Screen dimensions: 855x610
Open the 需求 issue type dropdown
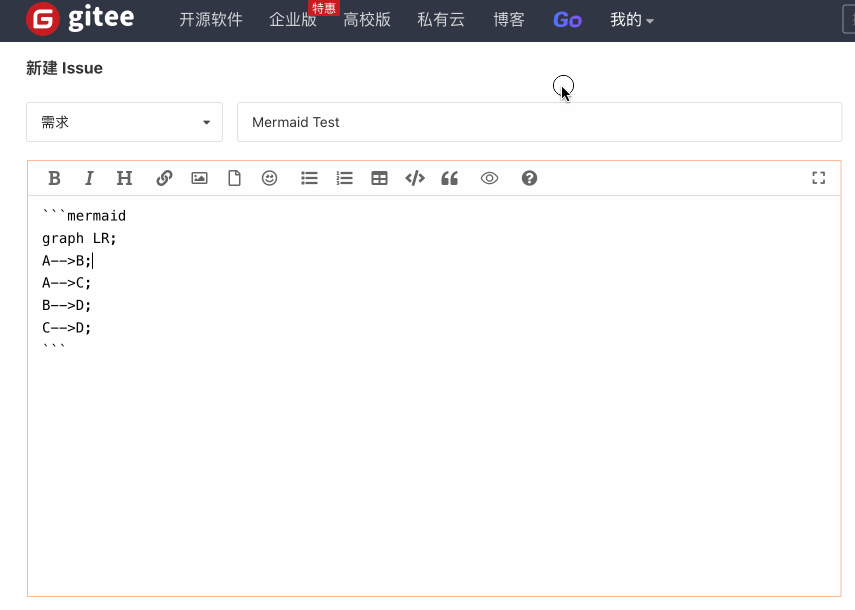point(124,122)
